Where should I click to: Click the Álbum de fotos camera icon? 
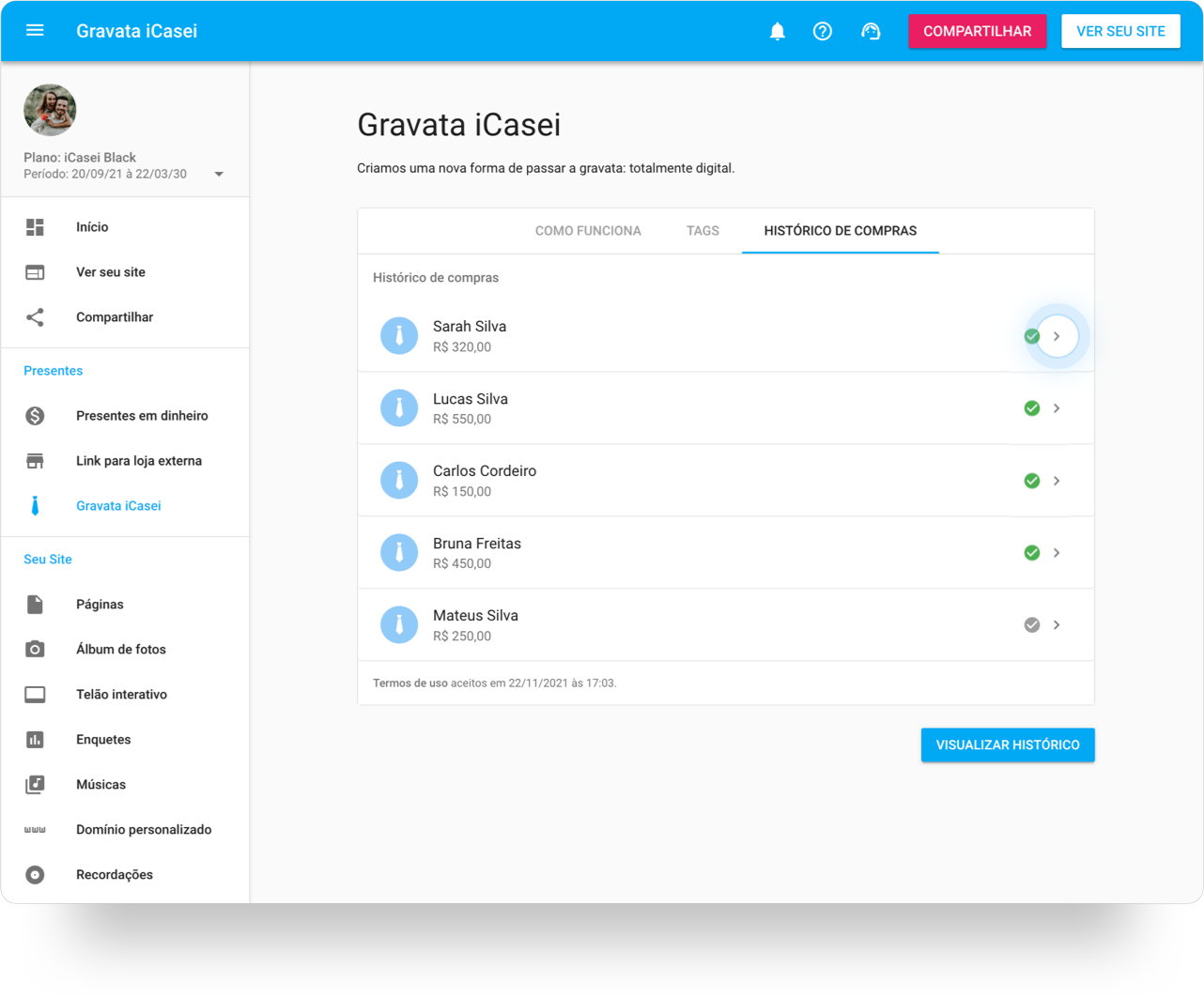point(35,650)
